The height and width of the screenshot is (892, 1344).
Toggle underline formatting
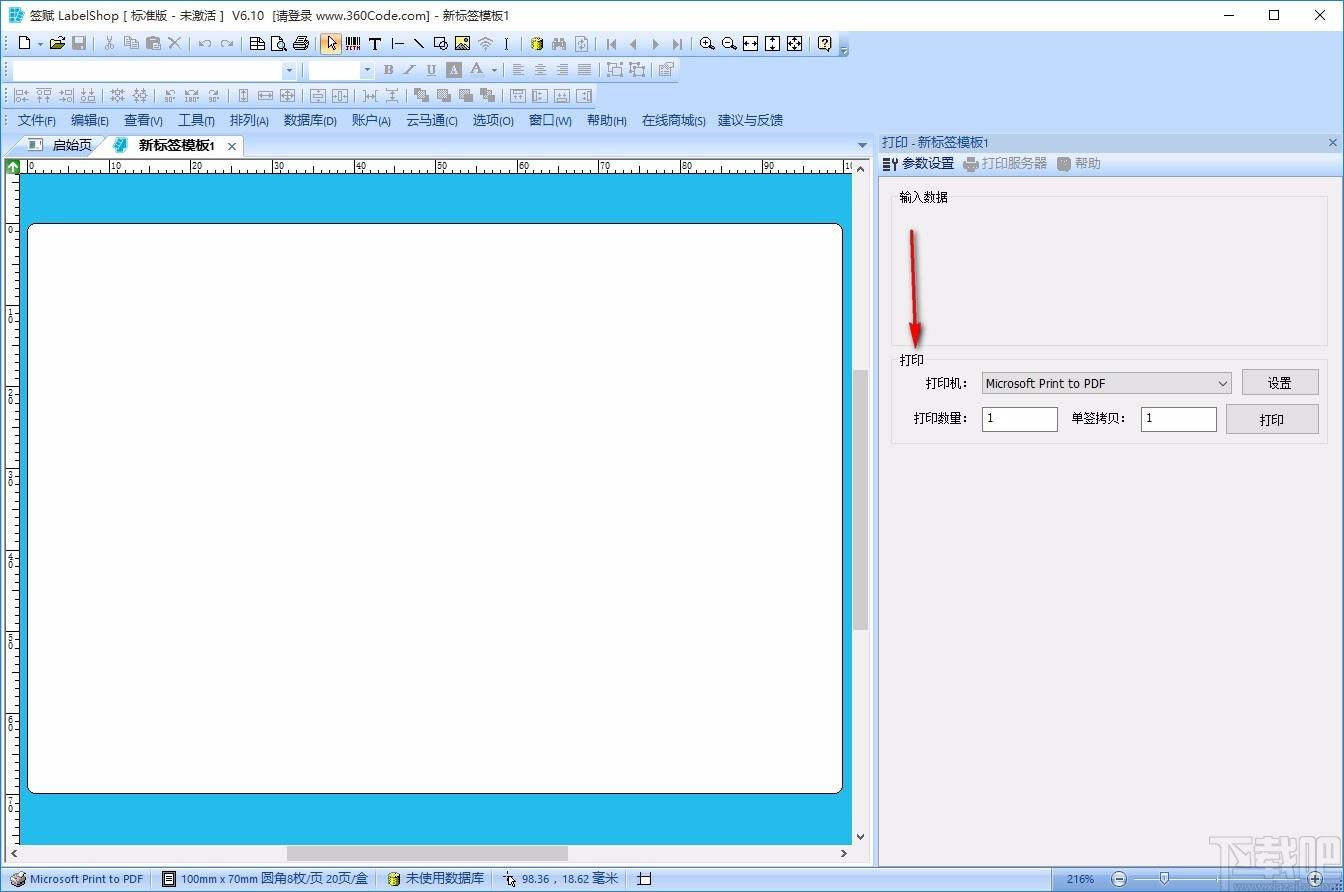point(431,70)
